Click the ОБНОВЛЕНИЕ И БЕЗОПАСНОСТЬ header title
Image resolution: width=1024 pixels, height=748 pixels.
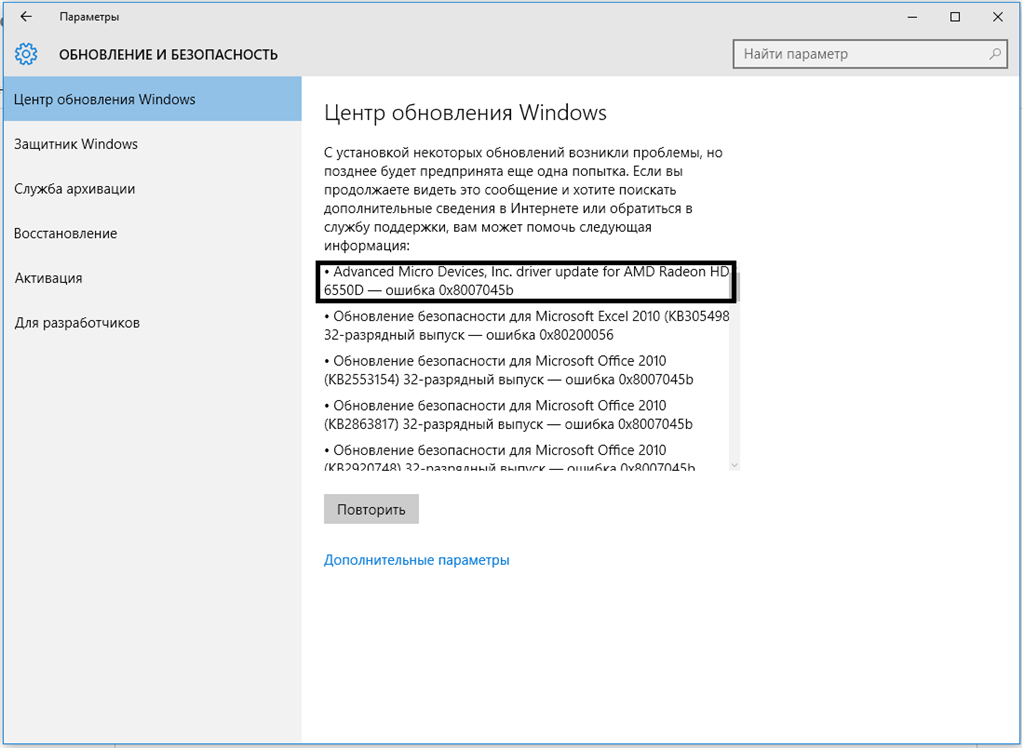tap(168, 55)
